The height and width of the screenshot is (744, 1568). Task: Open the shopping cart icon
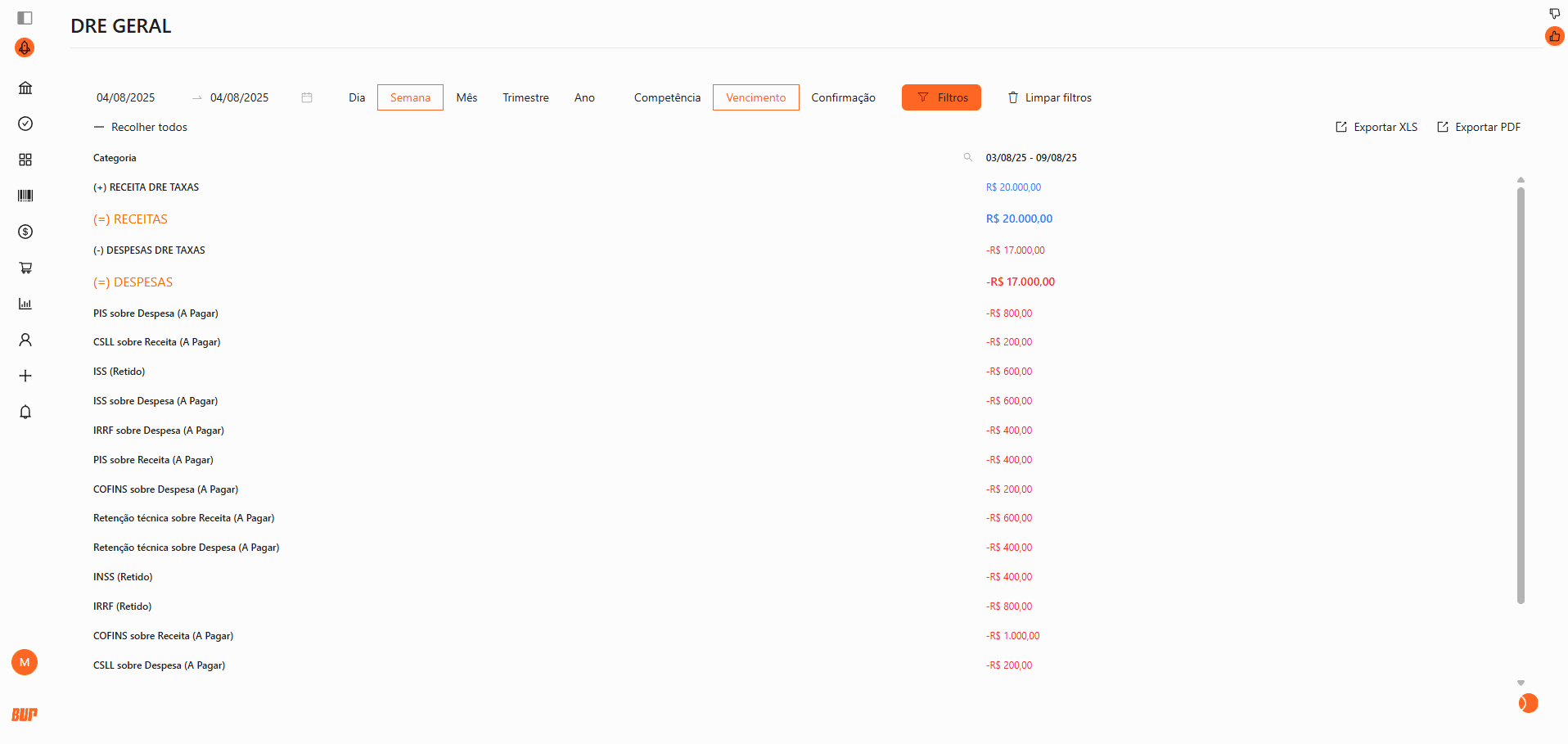pyautogui.click(x=25, y=268)
